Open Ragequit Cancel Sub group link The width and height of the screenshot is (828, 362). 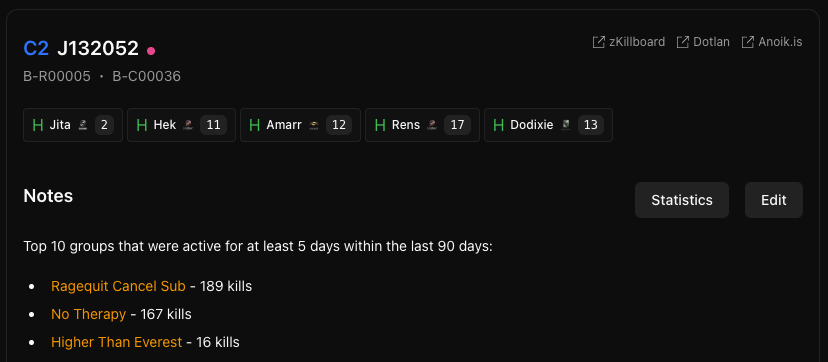tap(118, 286)
